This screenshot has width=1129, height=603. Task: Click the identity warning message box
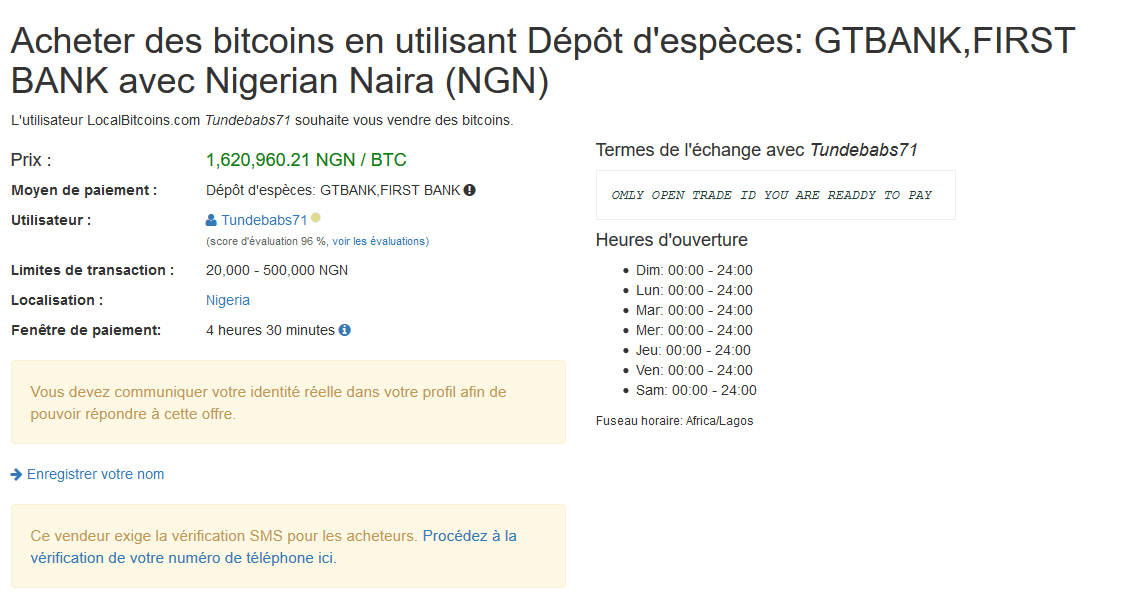(288, 401)
